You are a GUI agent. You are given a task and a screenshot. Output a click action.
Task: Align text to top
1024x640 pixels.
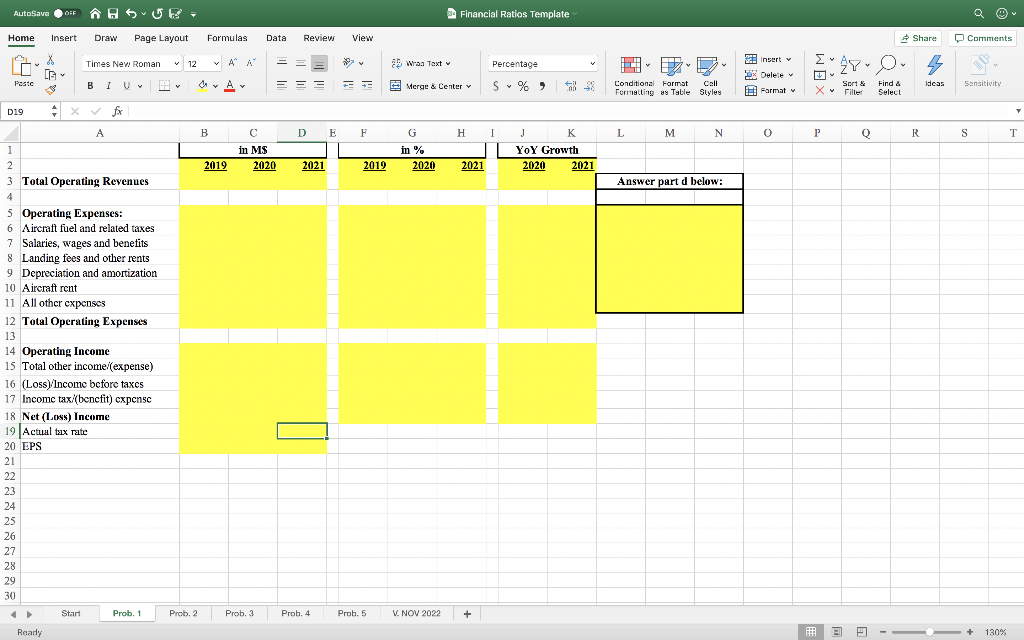(x=281, y=63)
